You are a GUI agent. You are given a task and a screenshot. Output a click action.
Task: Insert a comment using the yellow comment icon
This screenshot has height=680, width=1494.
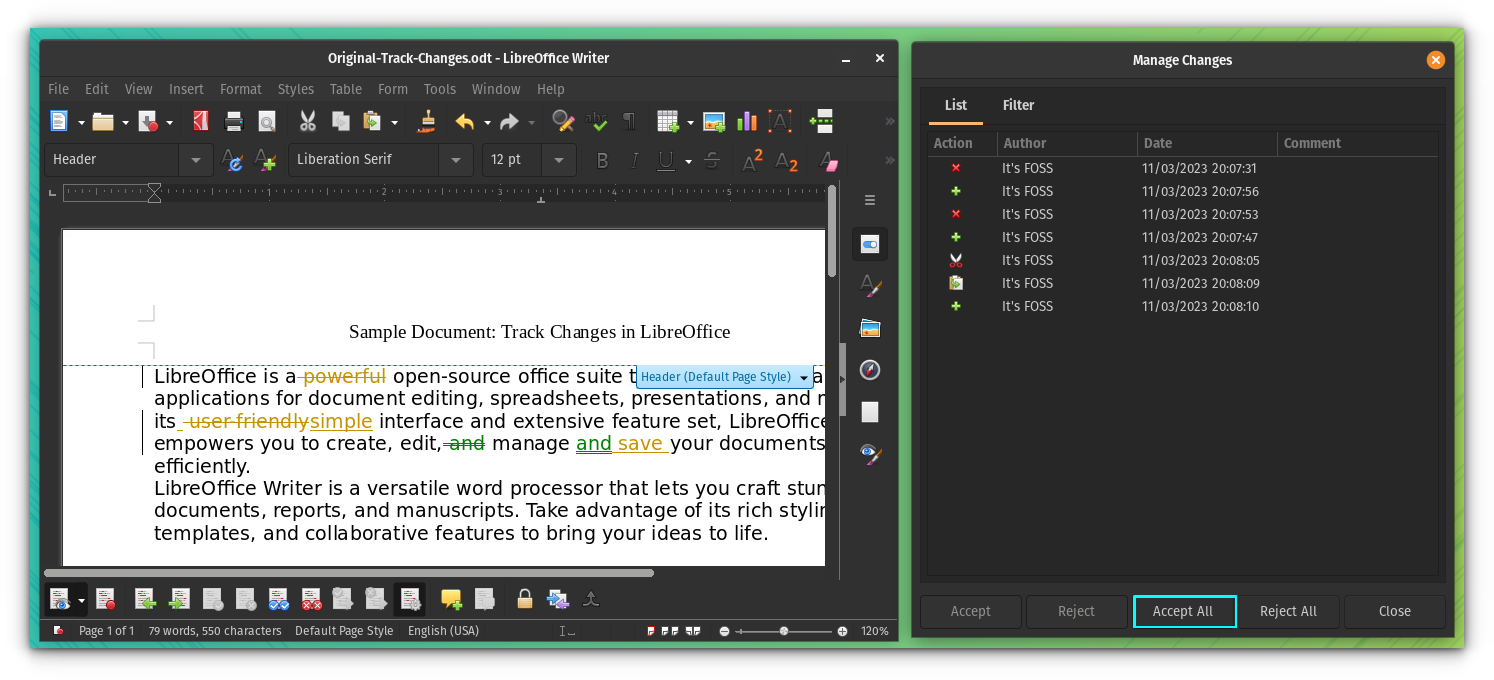tap(451, 598)
